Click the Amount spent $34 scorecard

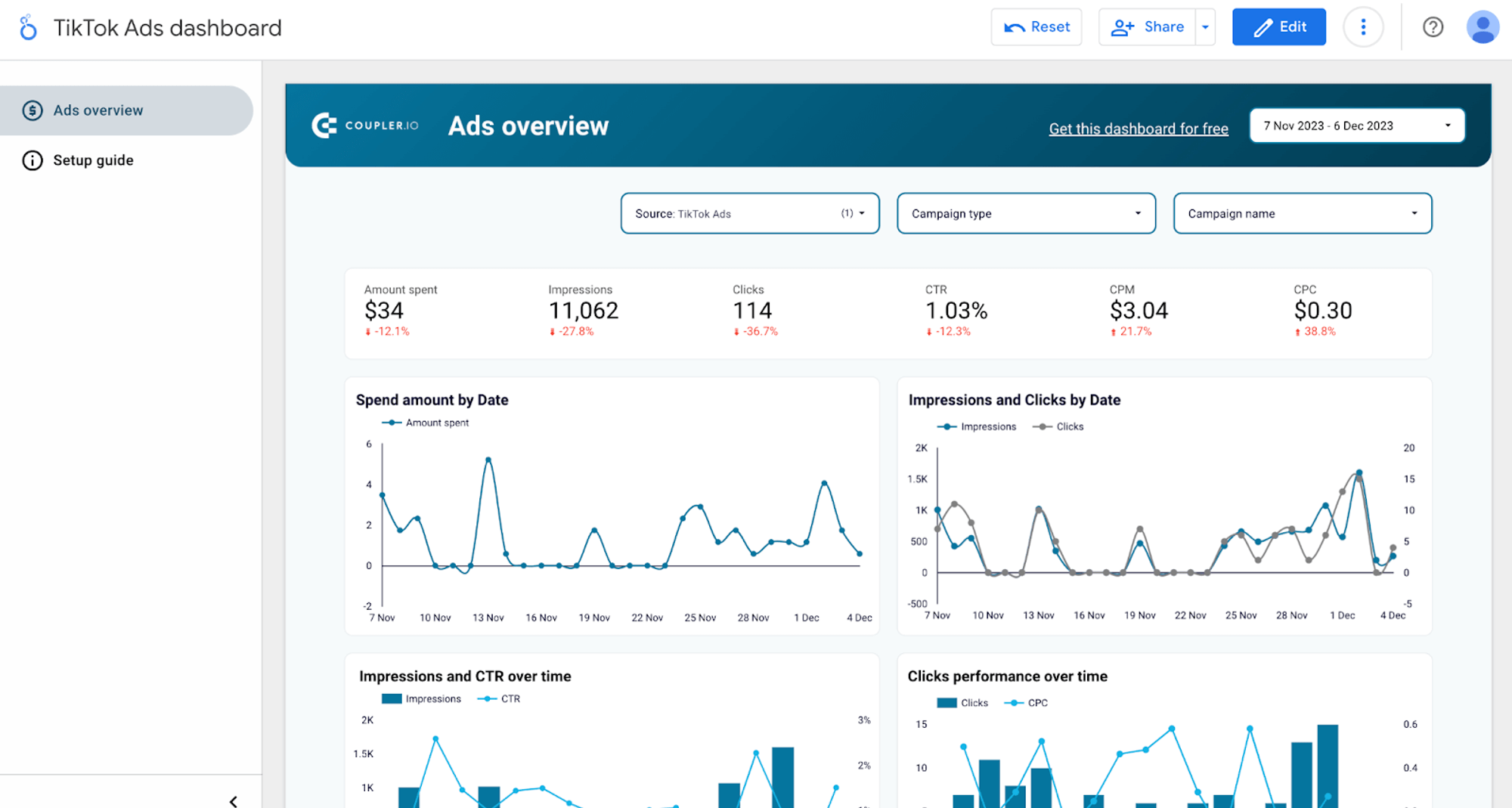coord(401,311)
